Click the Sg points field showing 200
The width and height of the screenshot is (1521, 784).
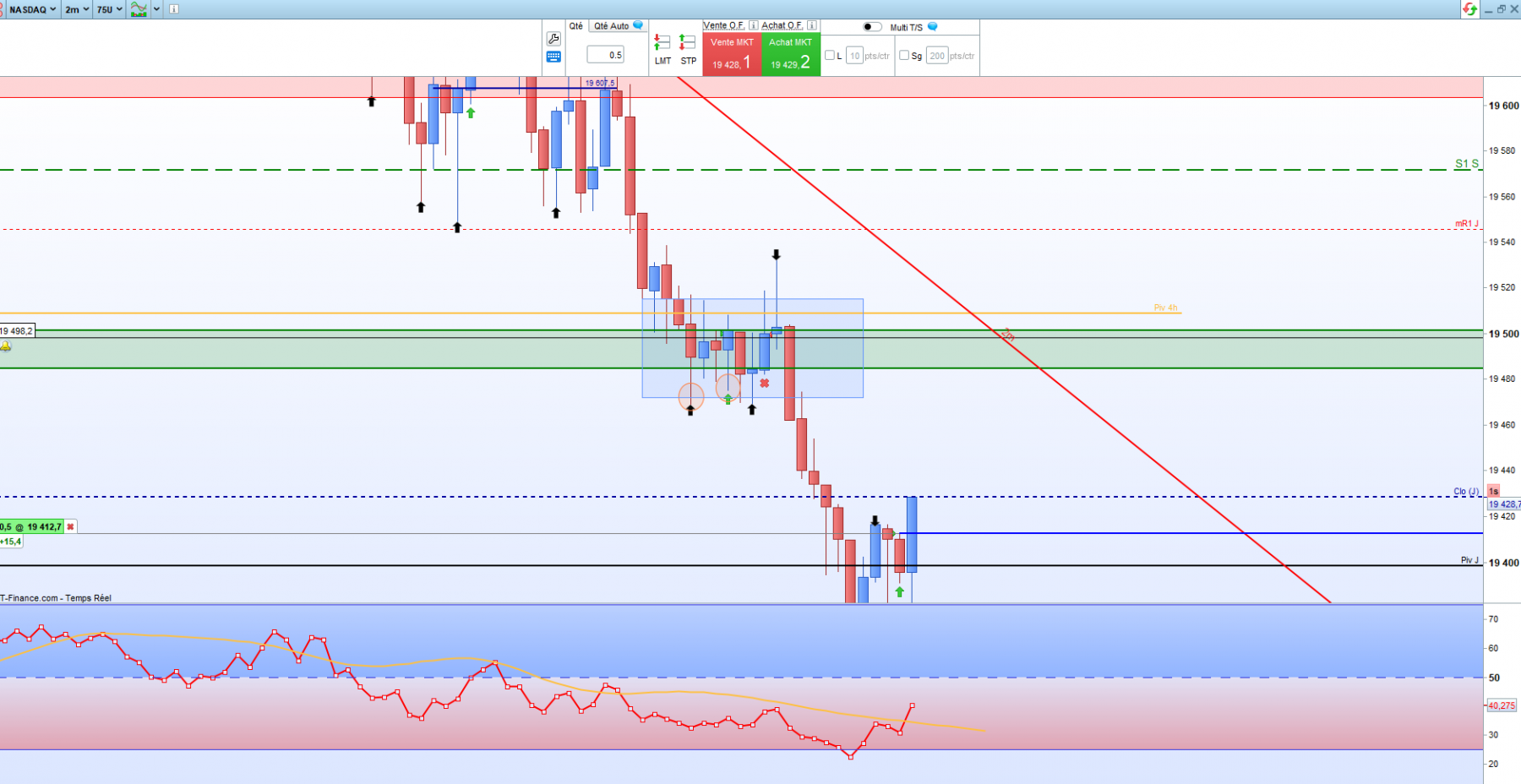click(937, 56)
